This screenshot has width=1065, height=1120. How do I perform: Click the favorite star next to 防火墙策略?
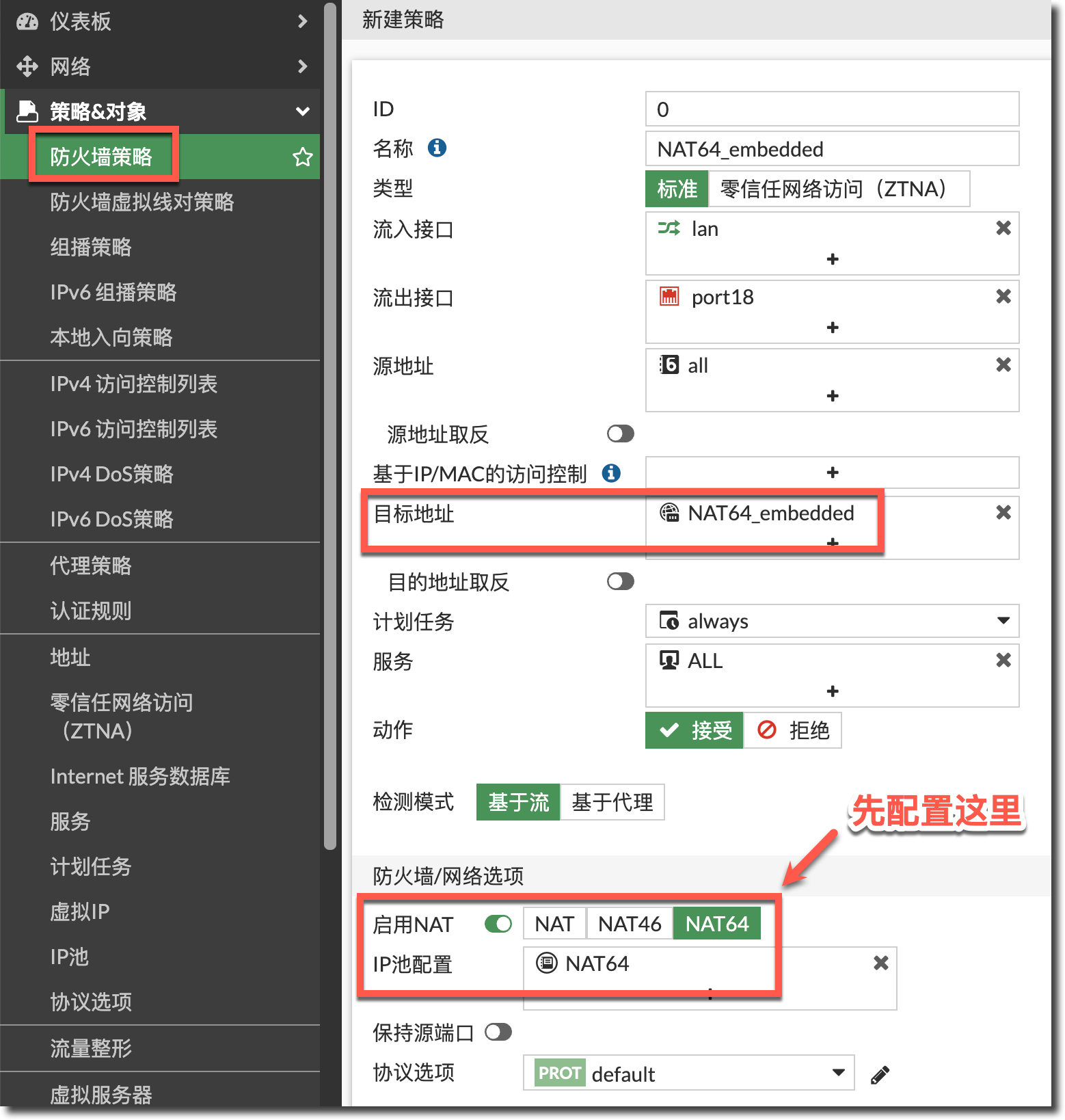coord(302,157)
